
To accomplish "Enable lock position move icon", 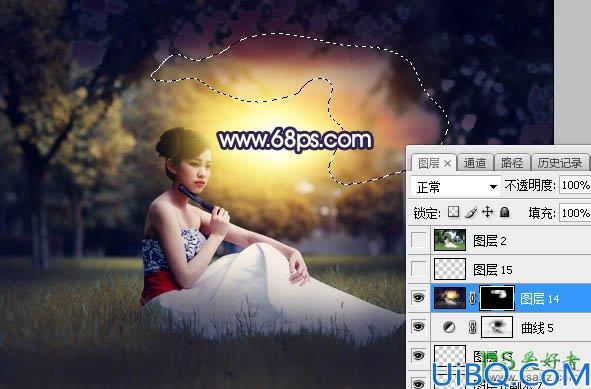I will [488, 212].
